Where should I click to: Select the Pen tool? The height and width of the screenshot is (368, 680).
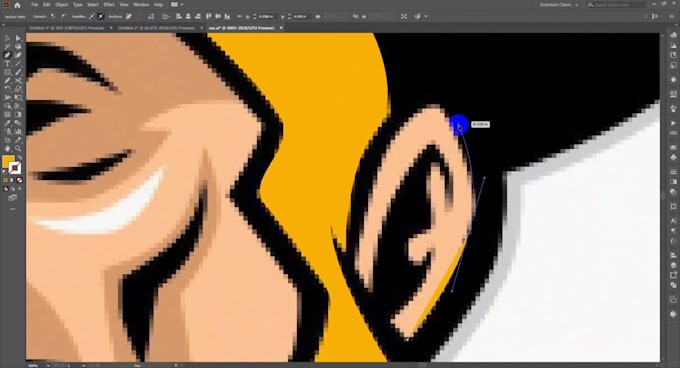coord(7,55)
